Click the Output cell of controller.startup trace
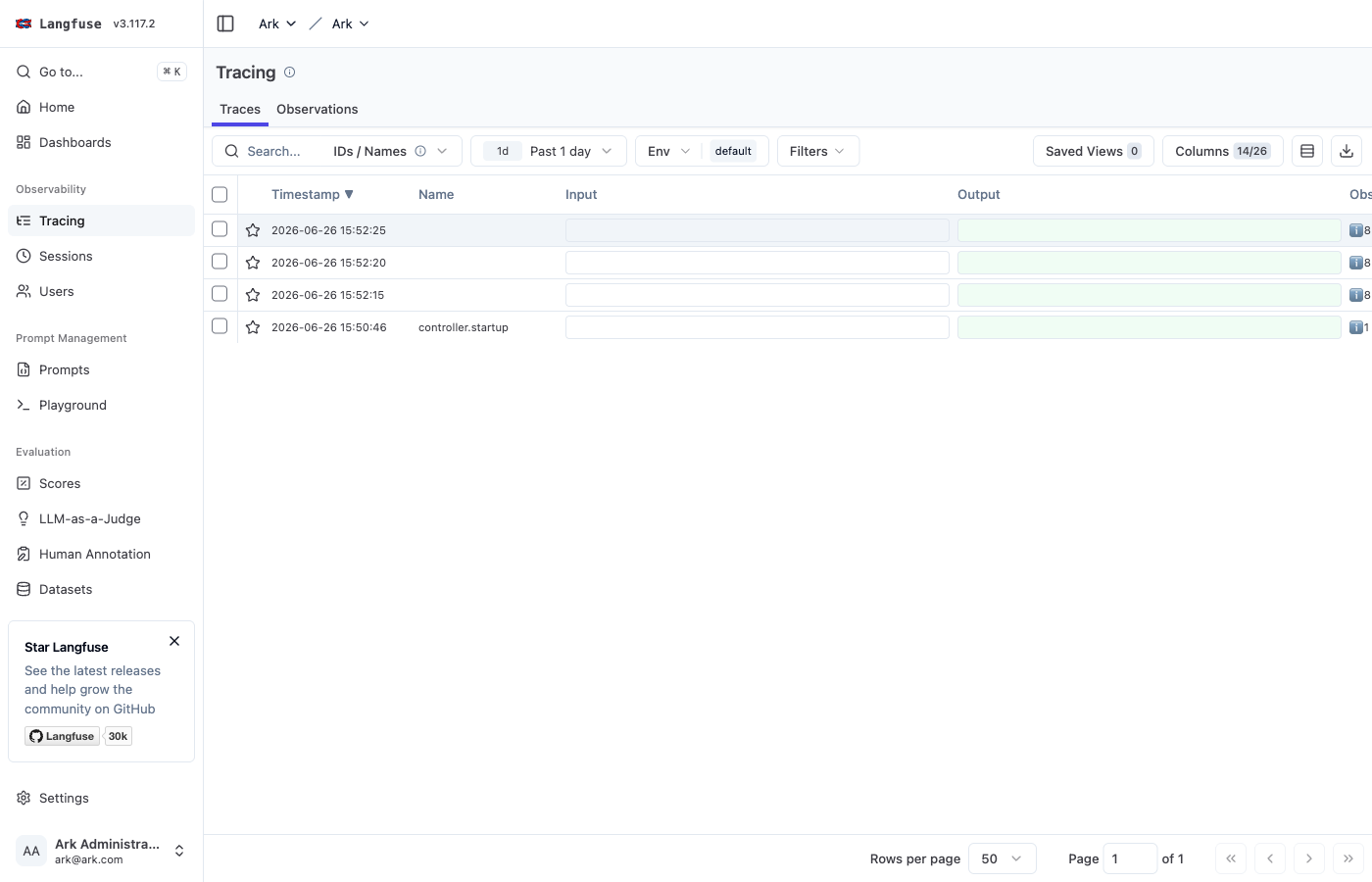 (1150, 327)
